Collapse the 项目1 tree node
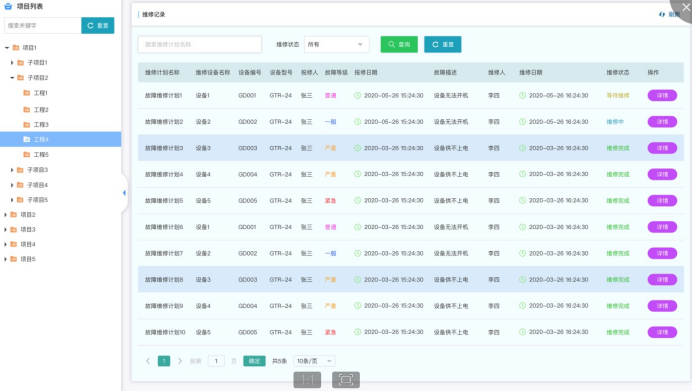The image size is (692, 391). 7,48
